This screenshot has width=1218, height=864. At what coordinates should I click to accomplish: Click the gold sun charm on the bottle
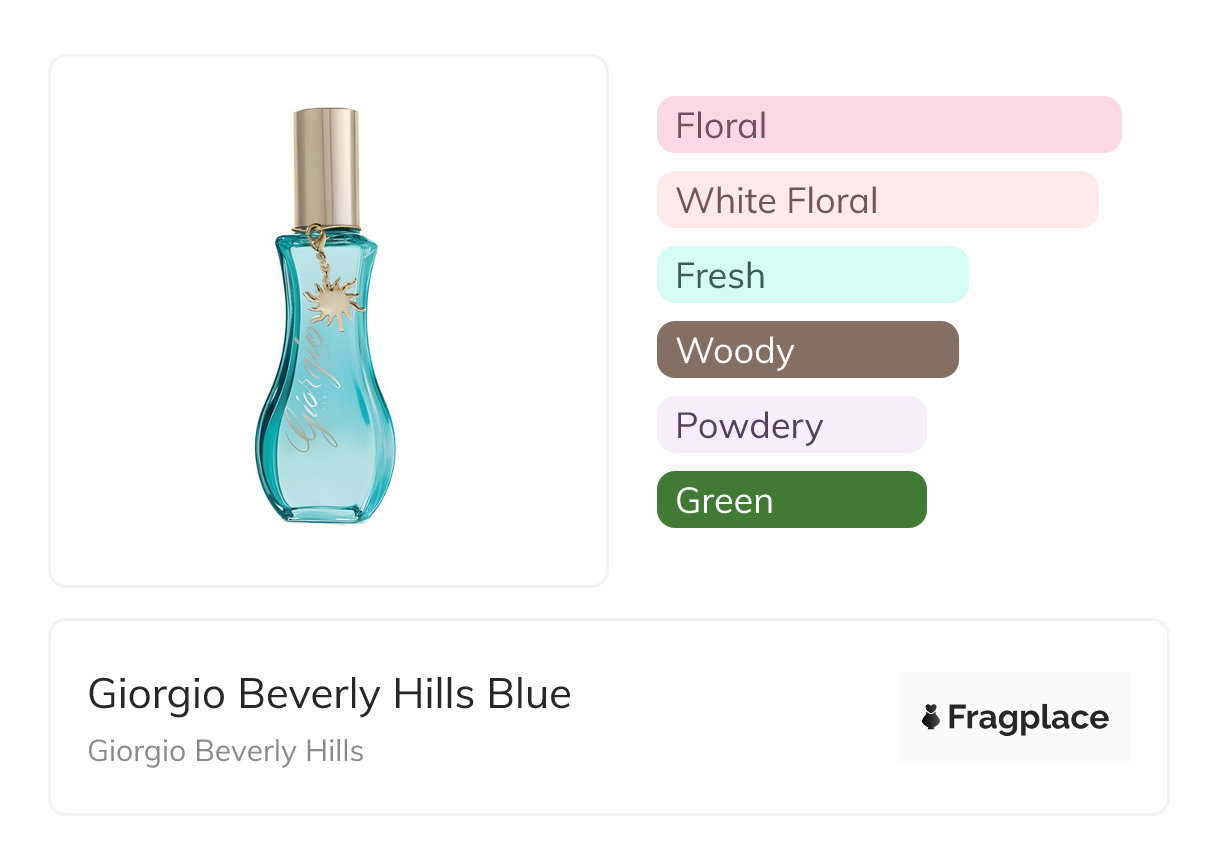[330, 304]
